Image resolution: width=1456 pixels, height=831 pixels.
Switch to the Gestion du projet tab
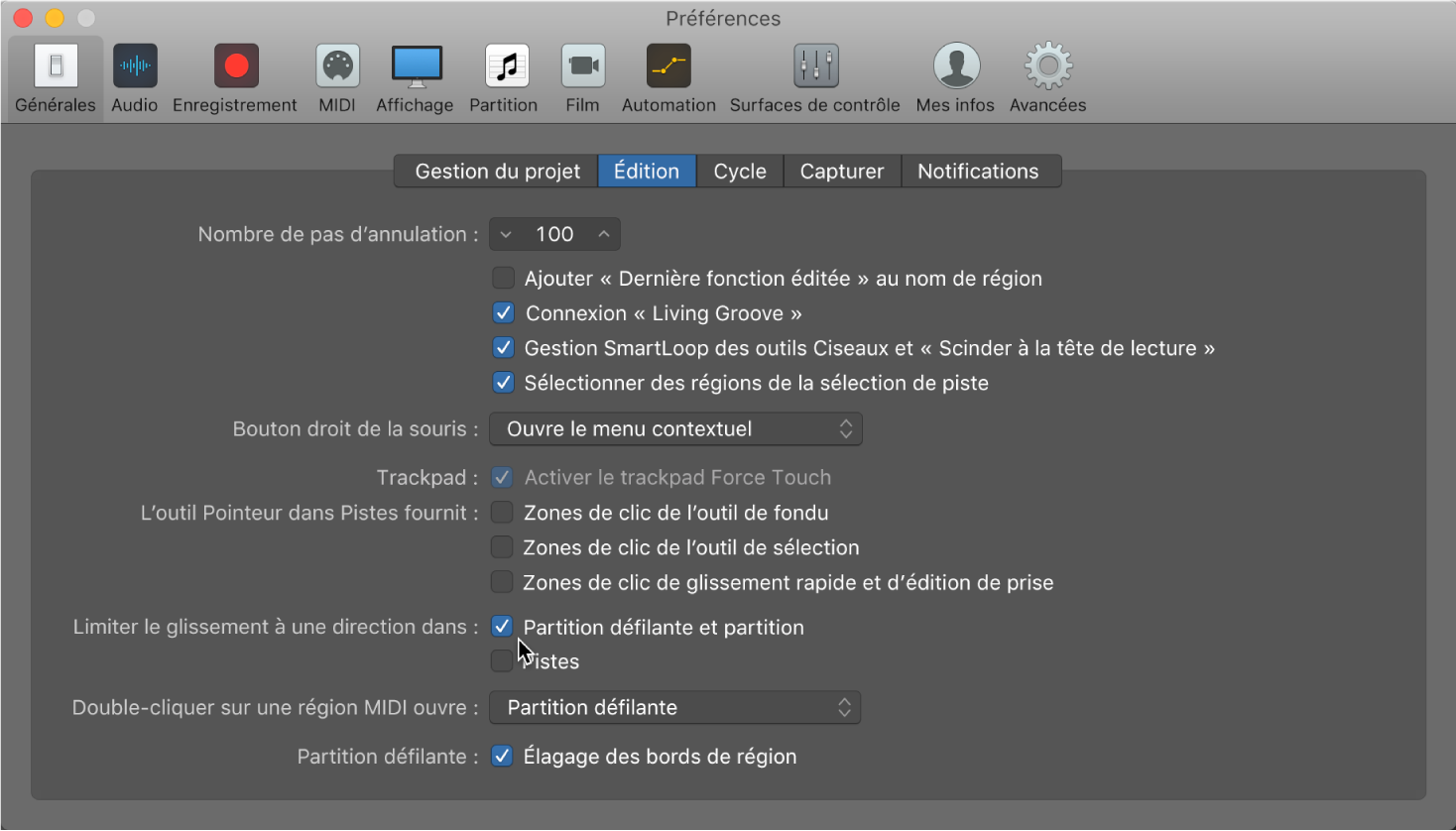click(x=497, y=172)
